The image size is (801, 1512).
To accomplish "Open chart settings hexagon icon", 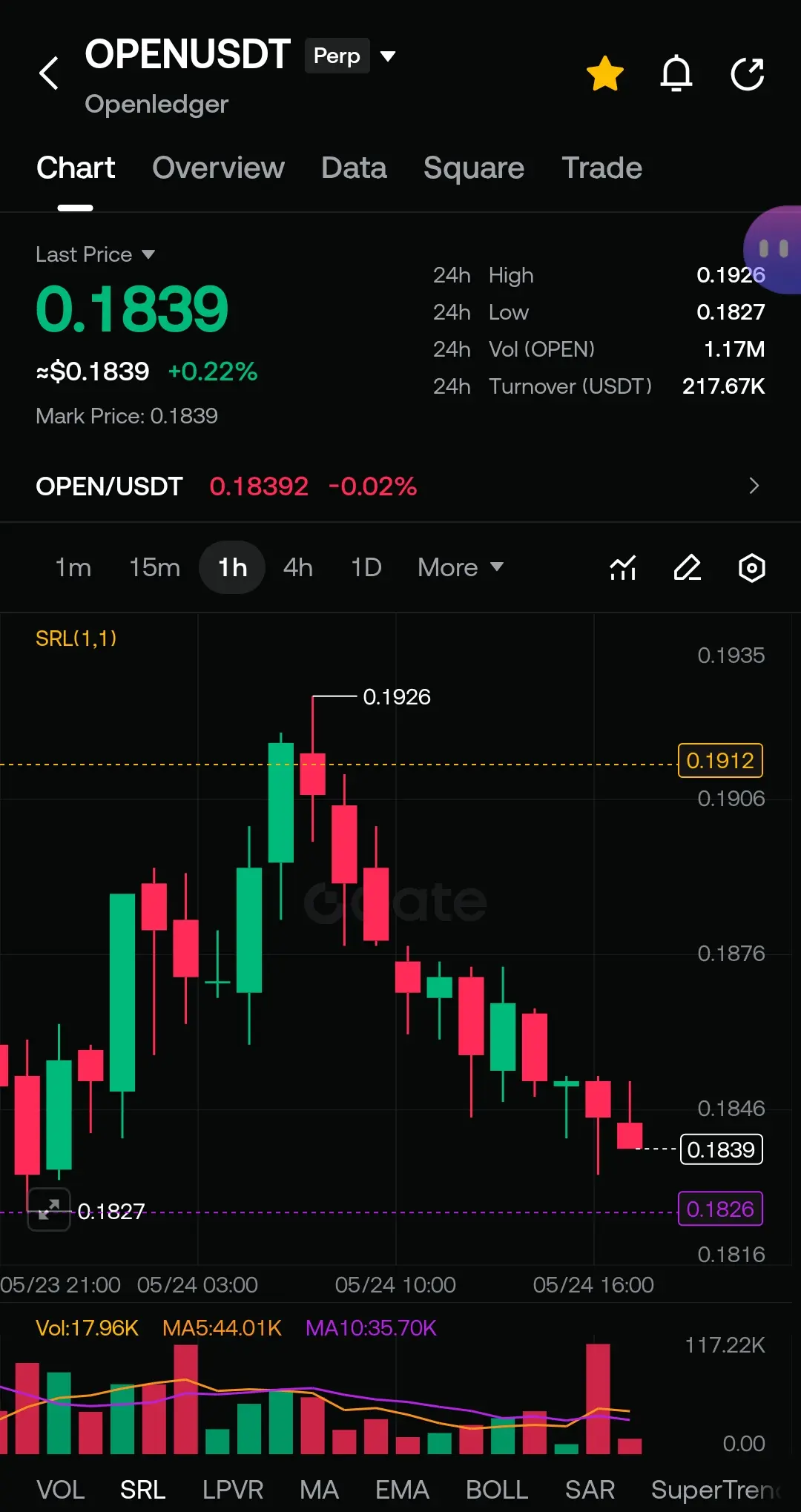I will pos(752,568).
